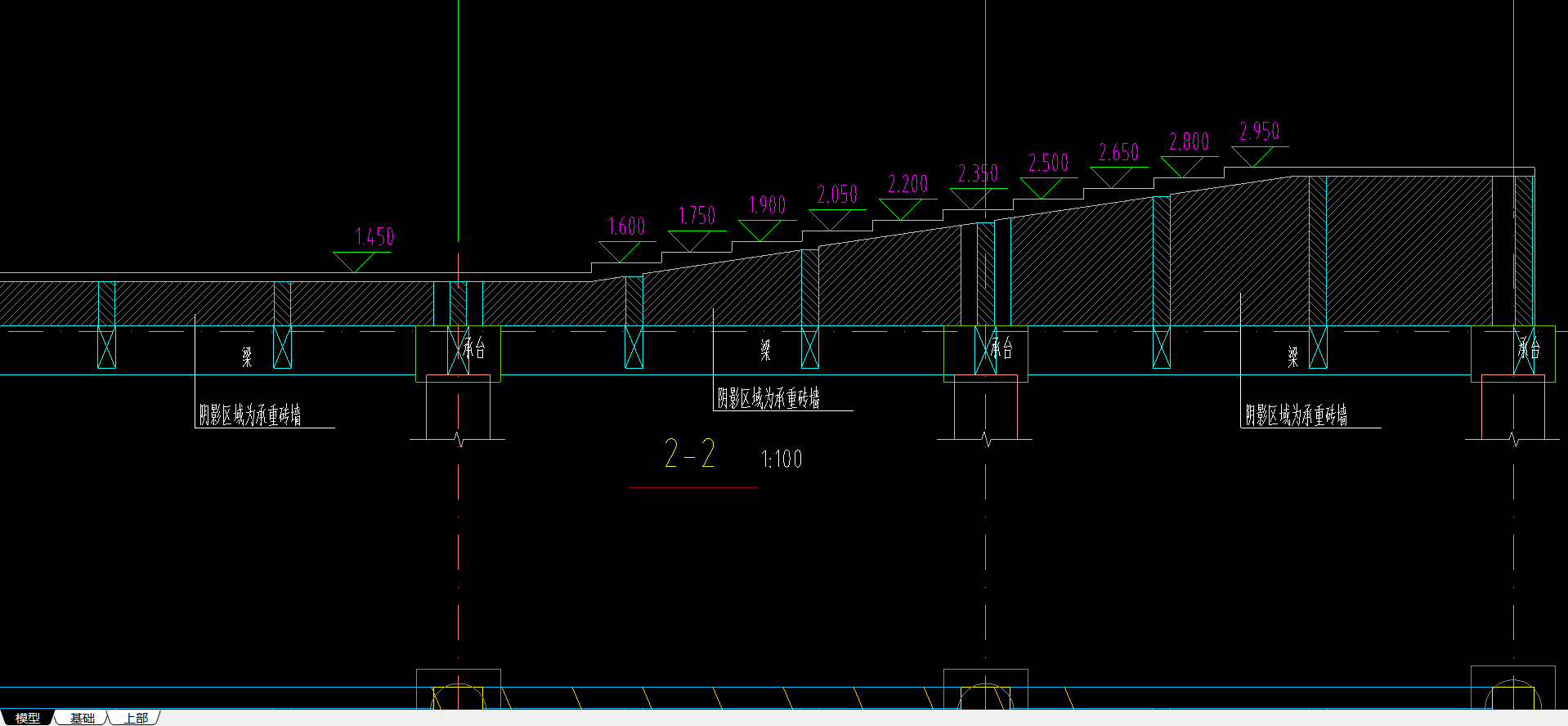Switch to the 模型 layout tab

27,718
